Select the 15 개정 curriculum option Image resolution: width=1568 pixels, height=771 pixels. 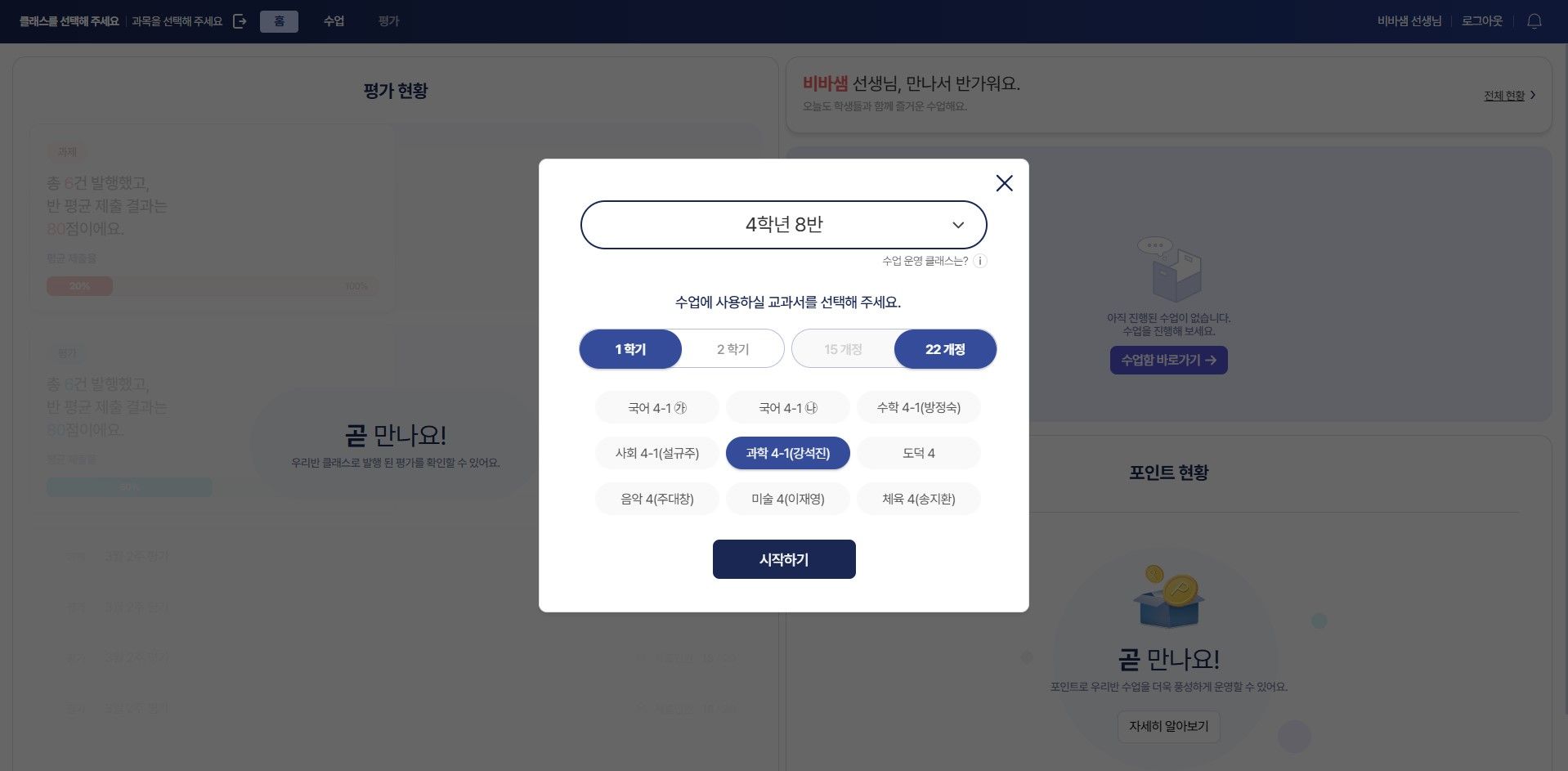click(843, 349)
